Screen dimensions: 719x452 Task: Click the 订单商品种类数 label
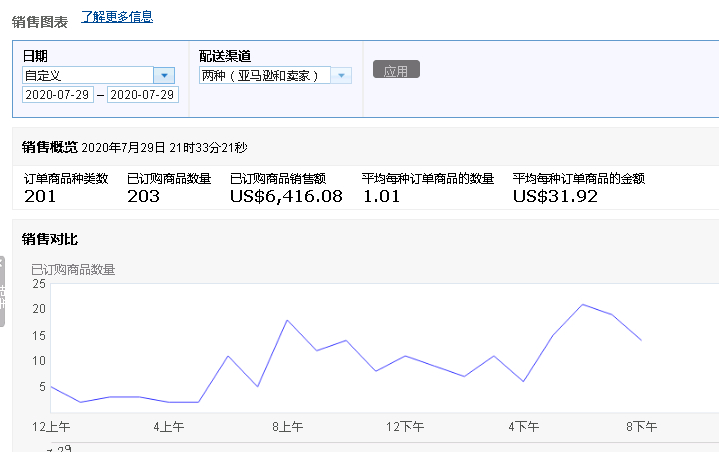click(x=66, y=178)
